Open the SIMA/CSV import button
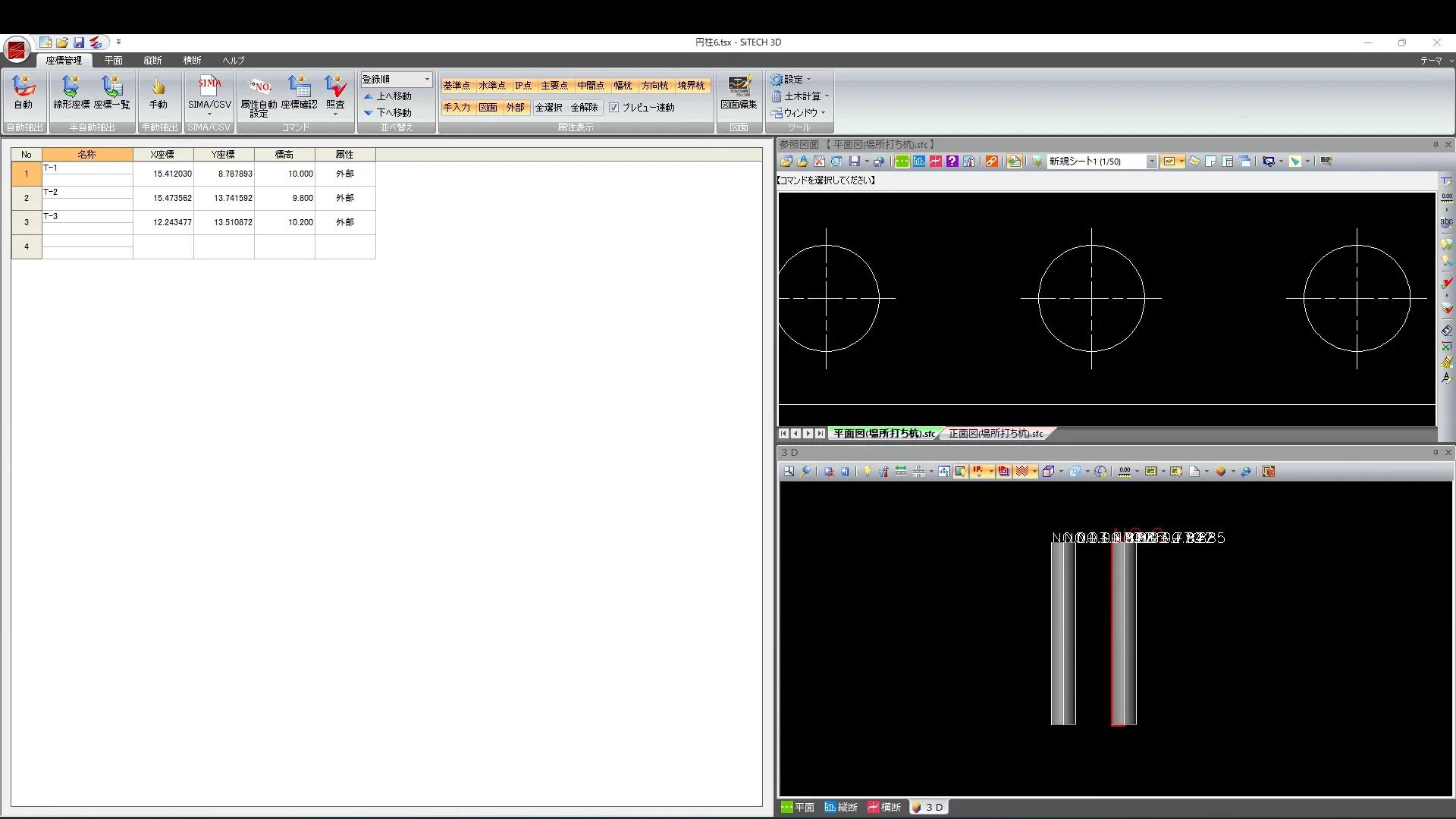The width and height of the screenshot is (1456, 819). (209, 94)
